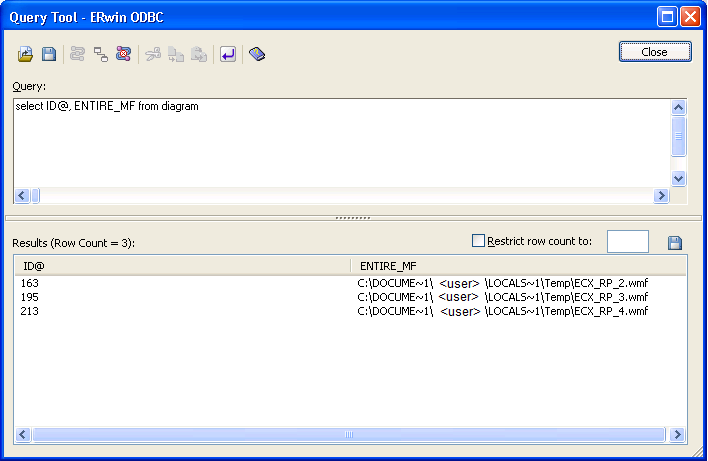Click results pane scroll right arrow
Screen dimensions: 708x461
click(x=677, y=435)
